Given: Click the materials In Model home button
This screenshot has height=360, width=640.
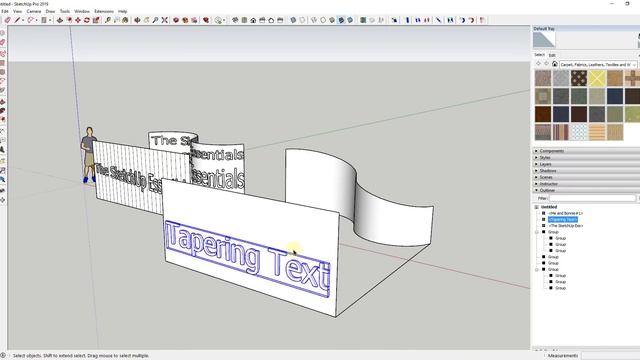Looking at the screenshot, I should pos(554,64).
